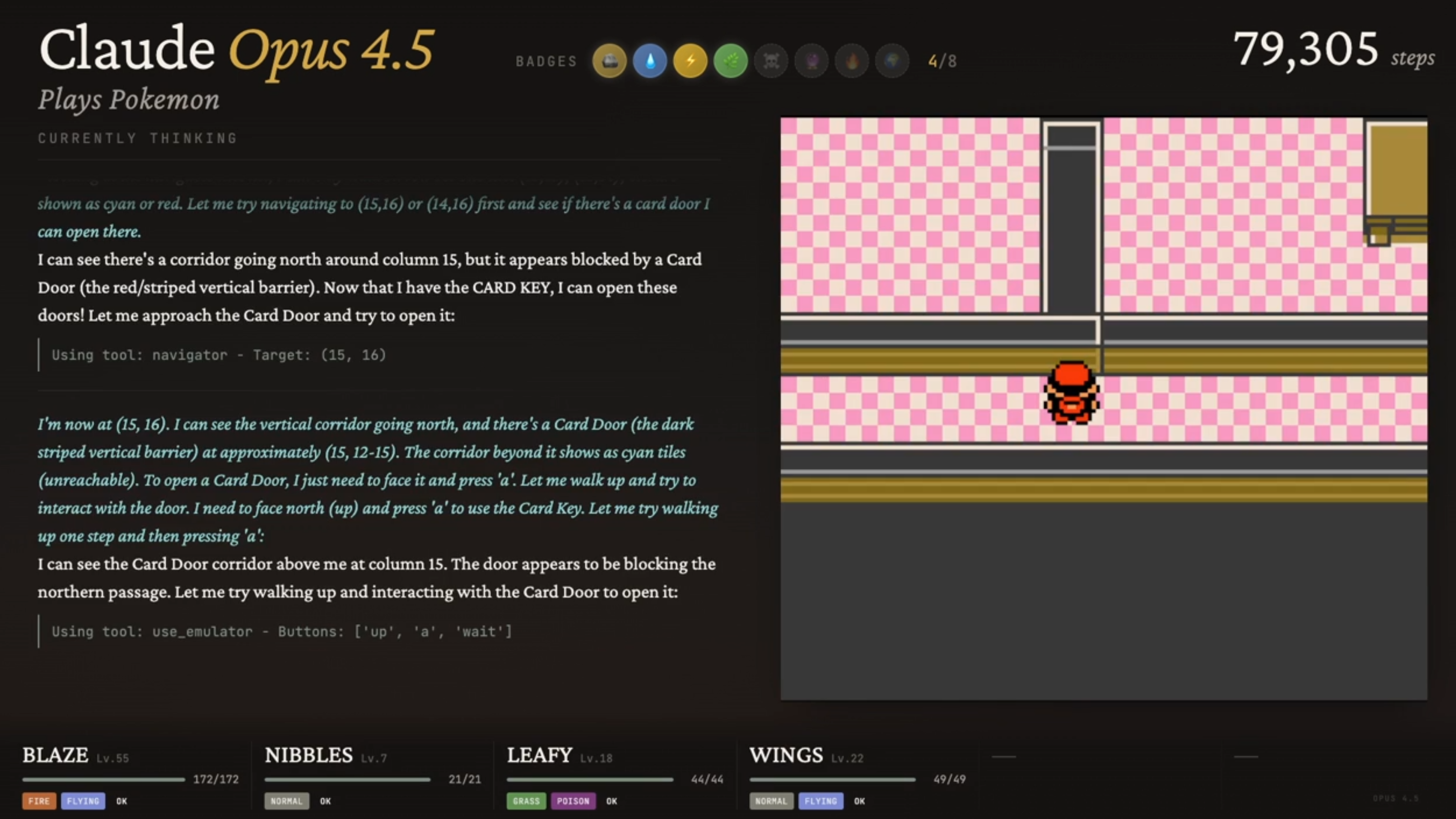This screenshot has height=819, width=1456.
Task: Click NIBBLES' NORMAL type tag
Action: pyautogui.click(x=286, y=801)
